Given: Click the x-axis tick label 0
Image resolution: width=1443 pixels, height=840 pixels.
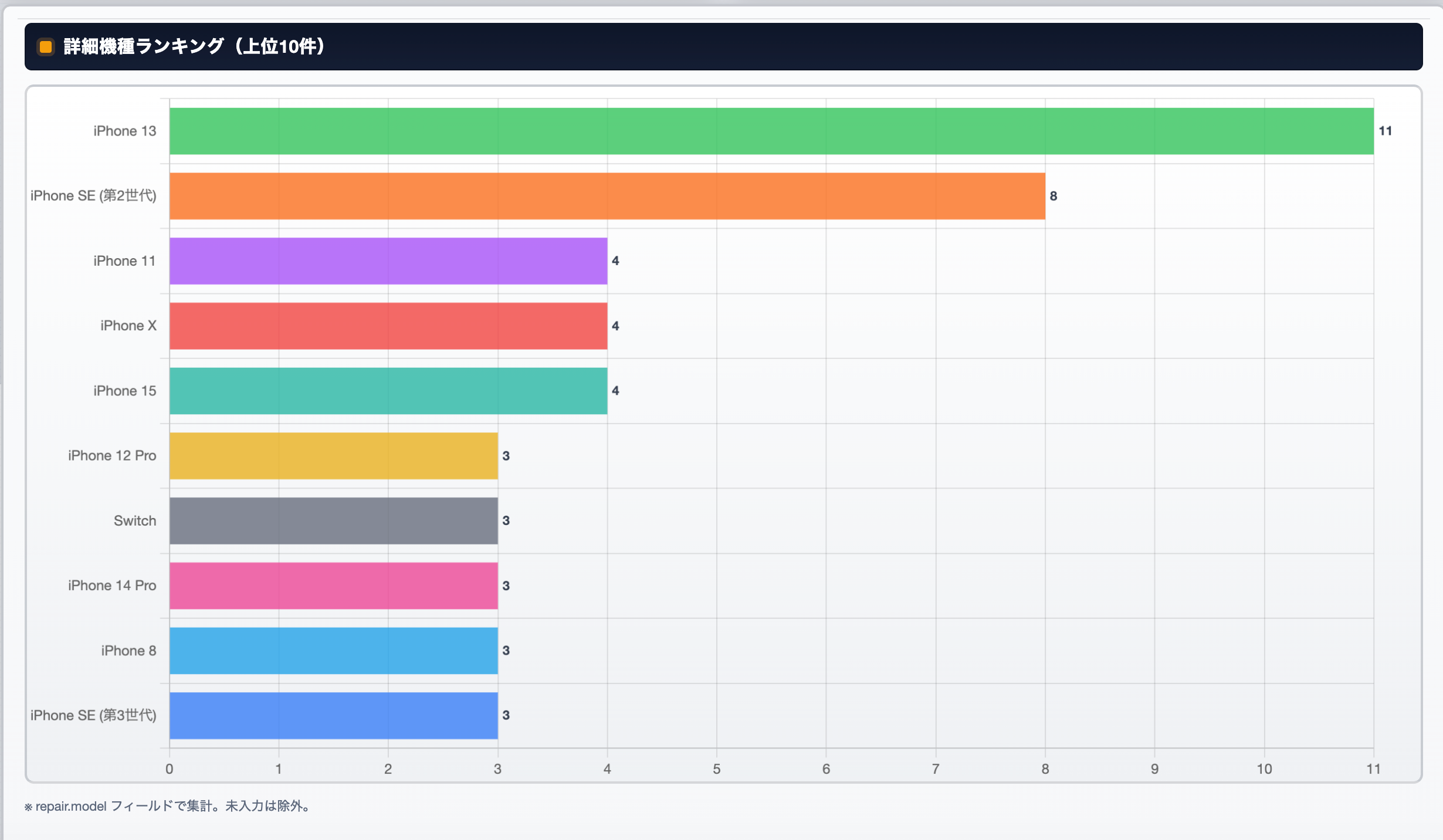Looking at the screenshot, I should [x=170, y=769].
